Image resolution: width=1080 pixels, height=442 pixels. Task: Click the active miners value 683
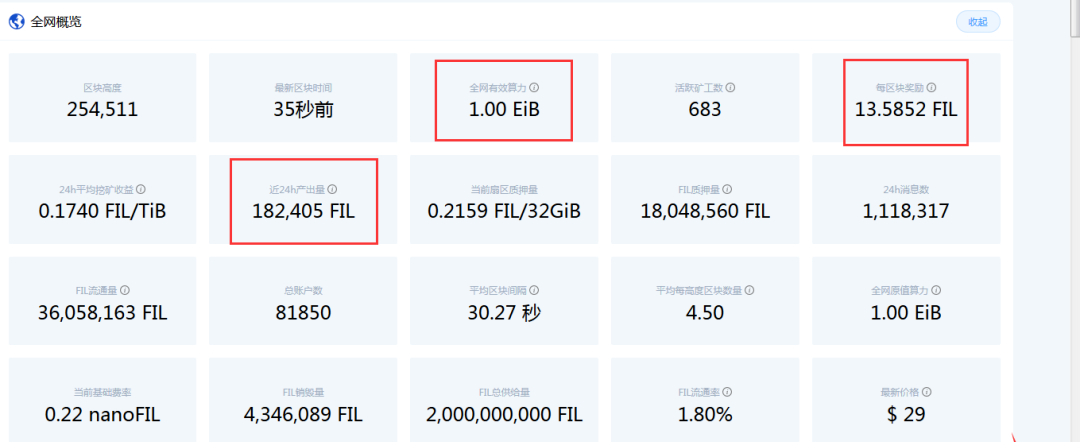tap(705, 109)
